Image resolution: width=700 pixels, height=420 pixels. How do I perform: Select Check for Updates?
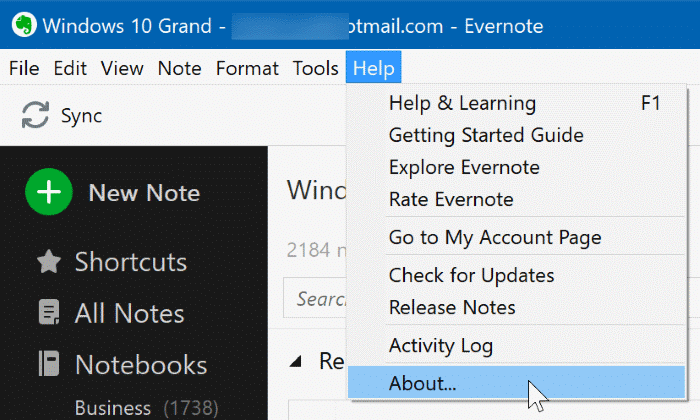pos(516,275)
